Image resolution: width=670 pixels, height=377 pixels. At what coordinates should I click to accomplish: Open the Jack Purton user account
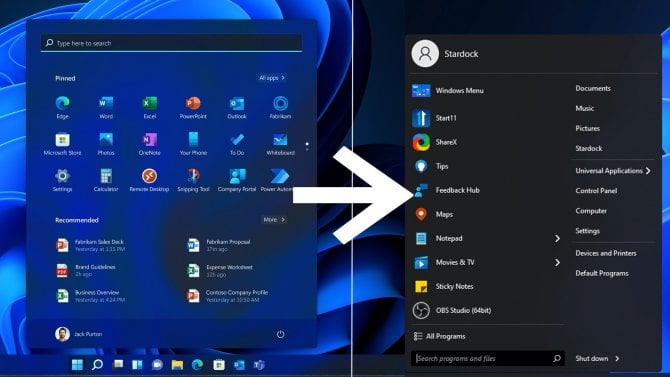tap(79, 334)
